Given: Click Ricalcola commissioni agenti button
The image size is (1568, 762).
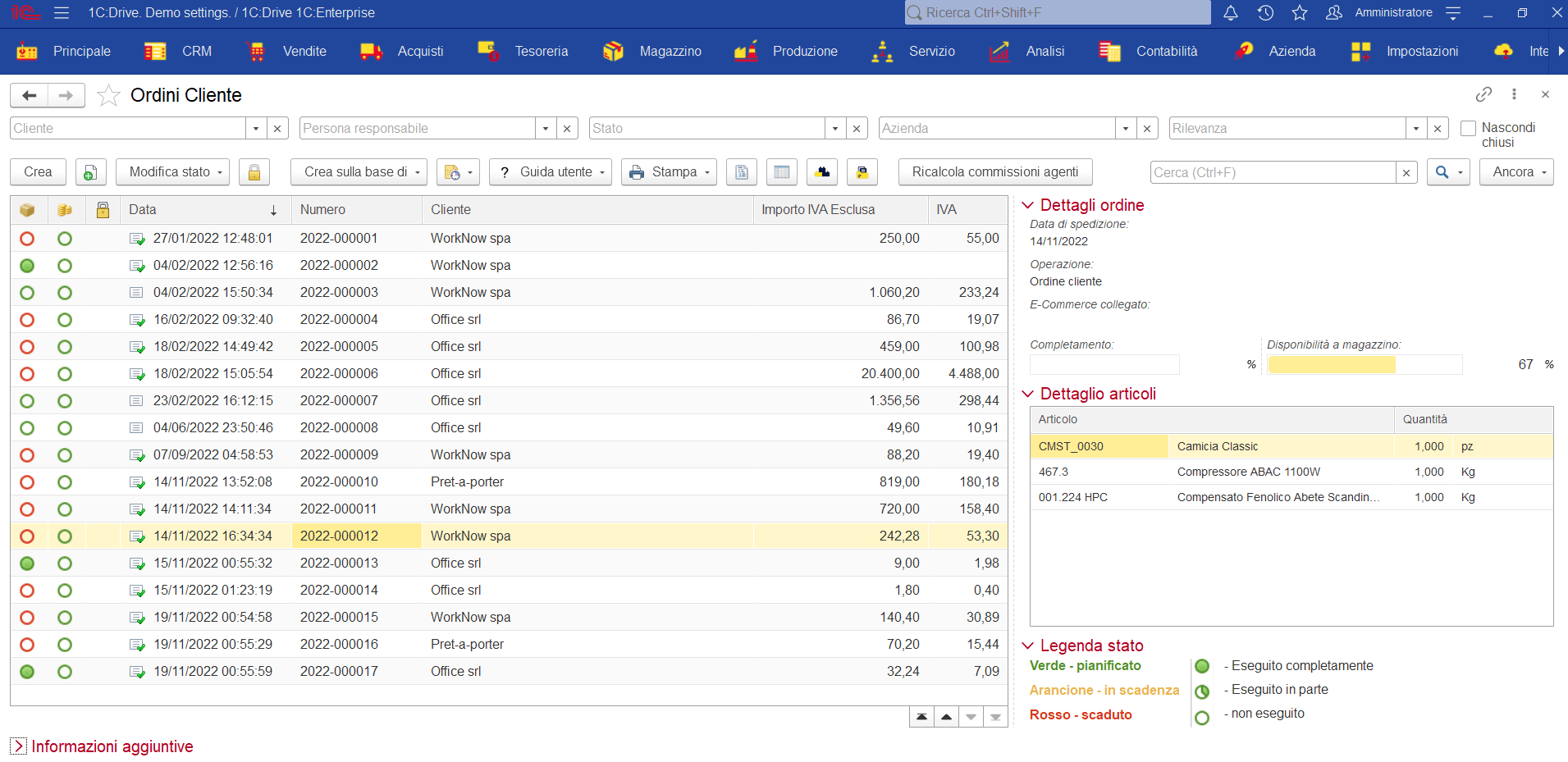Looking at the screenshot, I should [995, 172].
